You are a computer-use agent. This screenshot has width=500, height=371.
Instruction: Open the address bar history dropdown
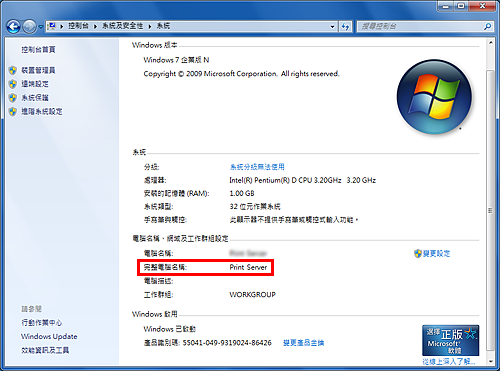click(x=332, y=27)
